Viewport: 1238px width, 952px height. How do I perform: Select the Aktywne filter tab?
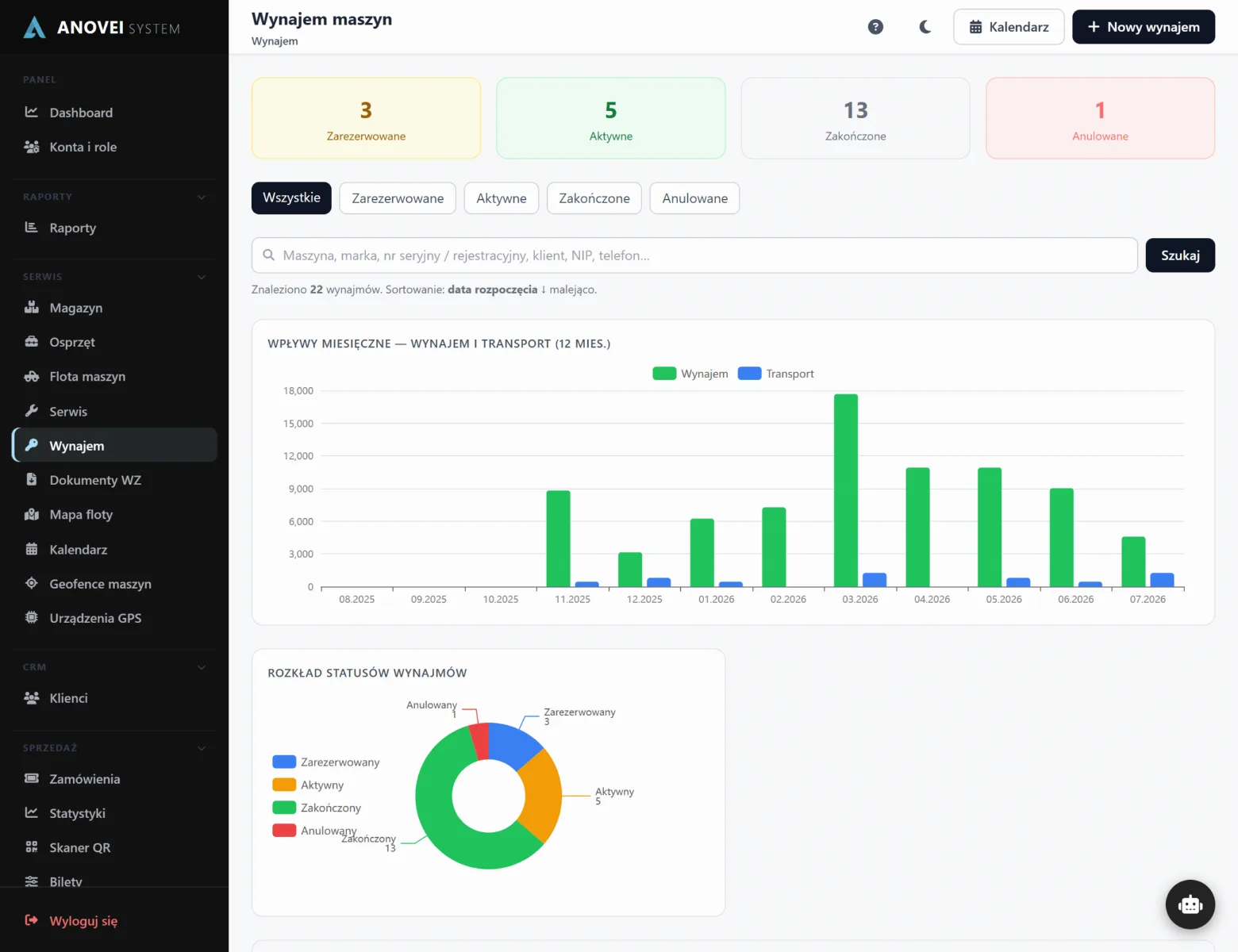pos(502,198)
